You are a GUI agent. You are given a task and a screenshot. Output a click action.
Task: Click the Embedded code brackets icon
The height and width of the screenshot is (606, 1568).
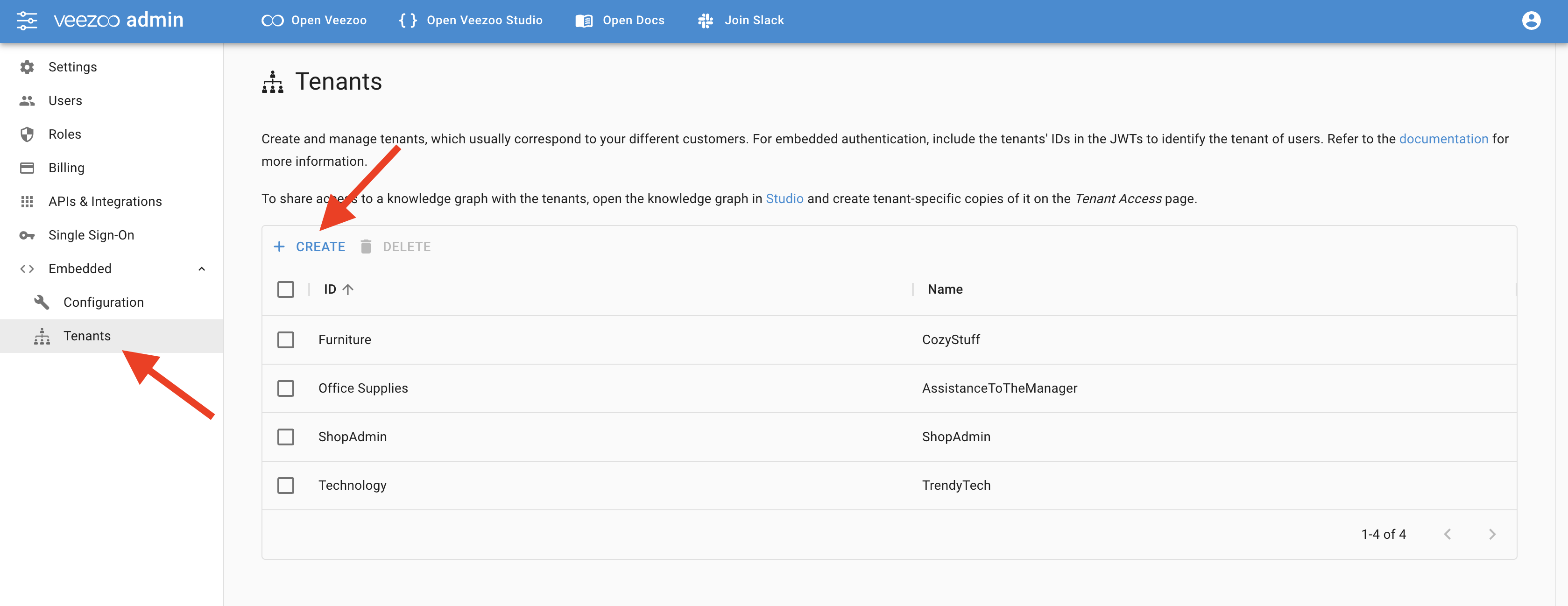(27, 269)
